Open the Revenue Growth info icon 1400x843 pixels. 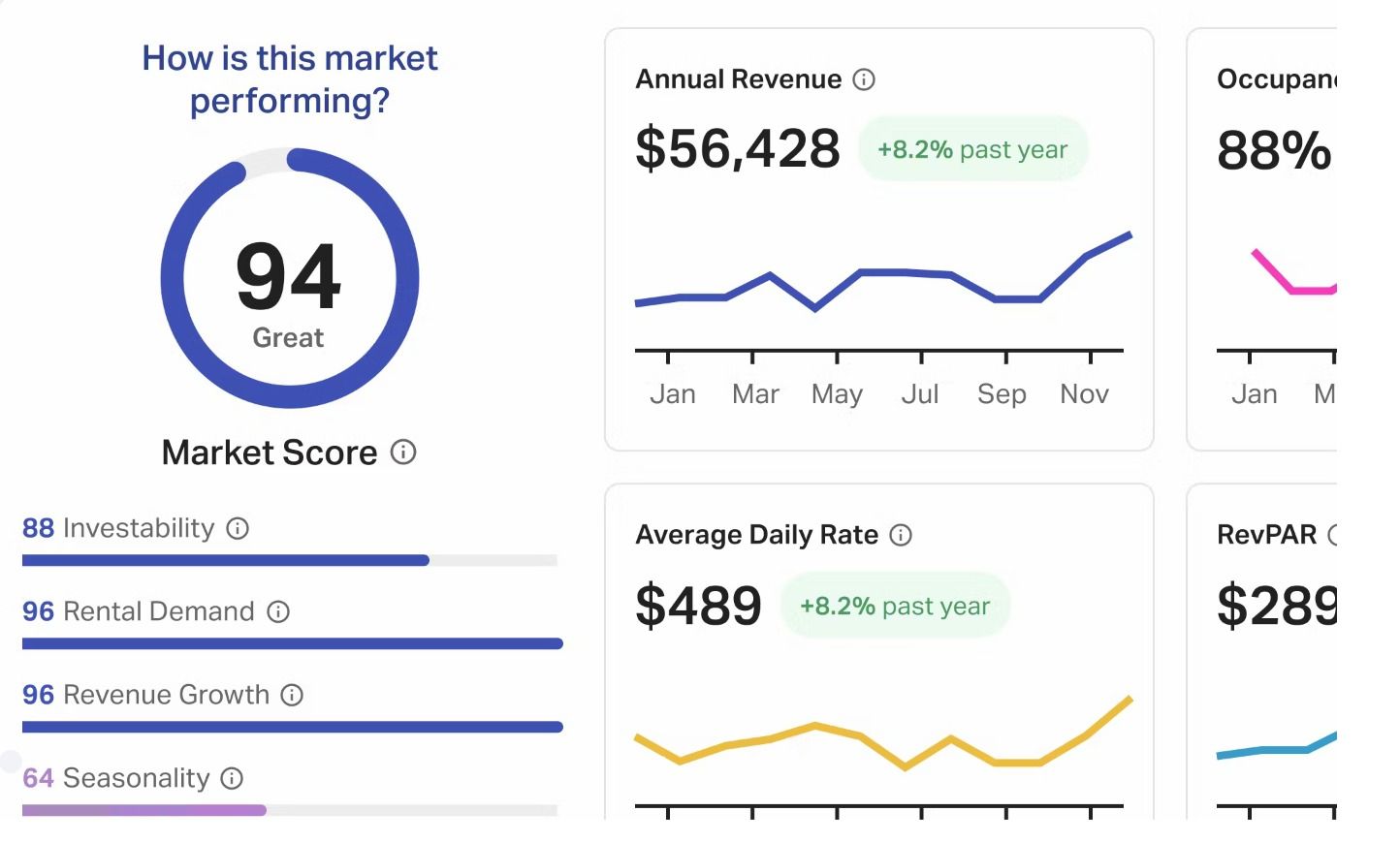[292, 695]
